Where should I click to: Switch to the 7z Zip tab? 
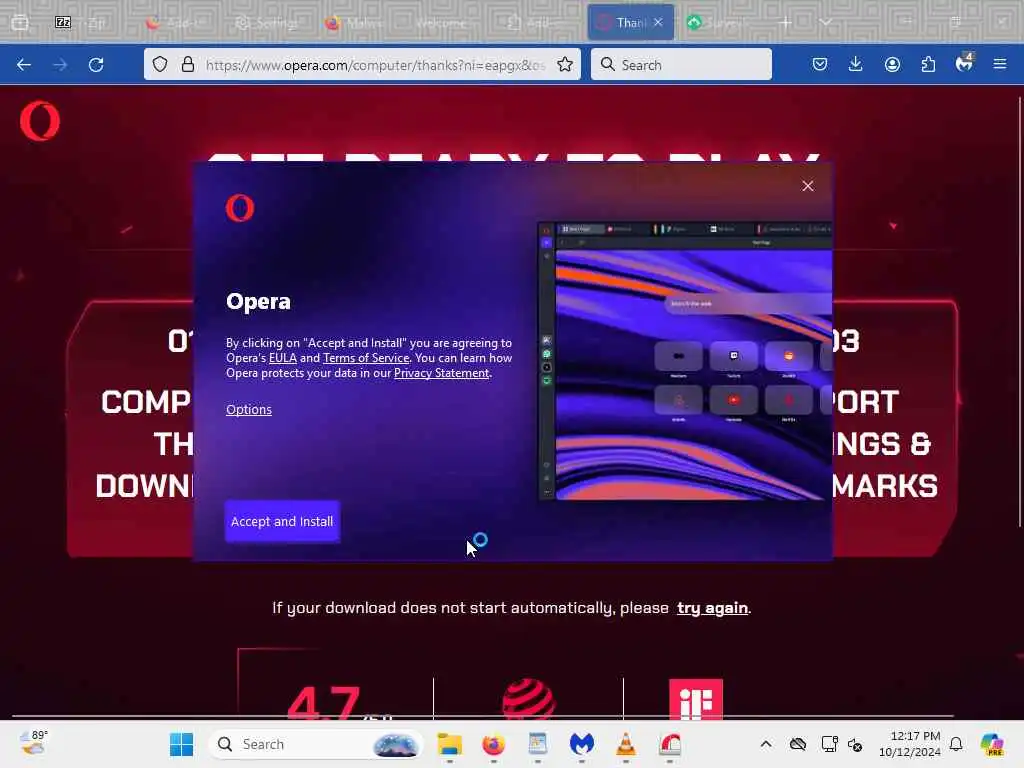click(82, 23)
